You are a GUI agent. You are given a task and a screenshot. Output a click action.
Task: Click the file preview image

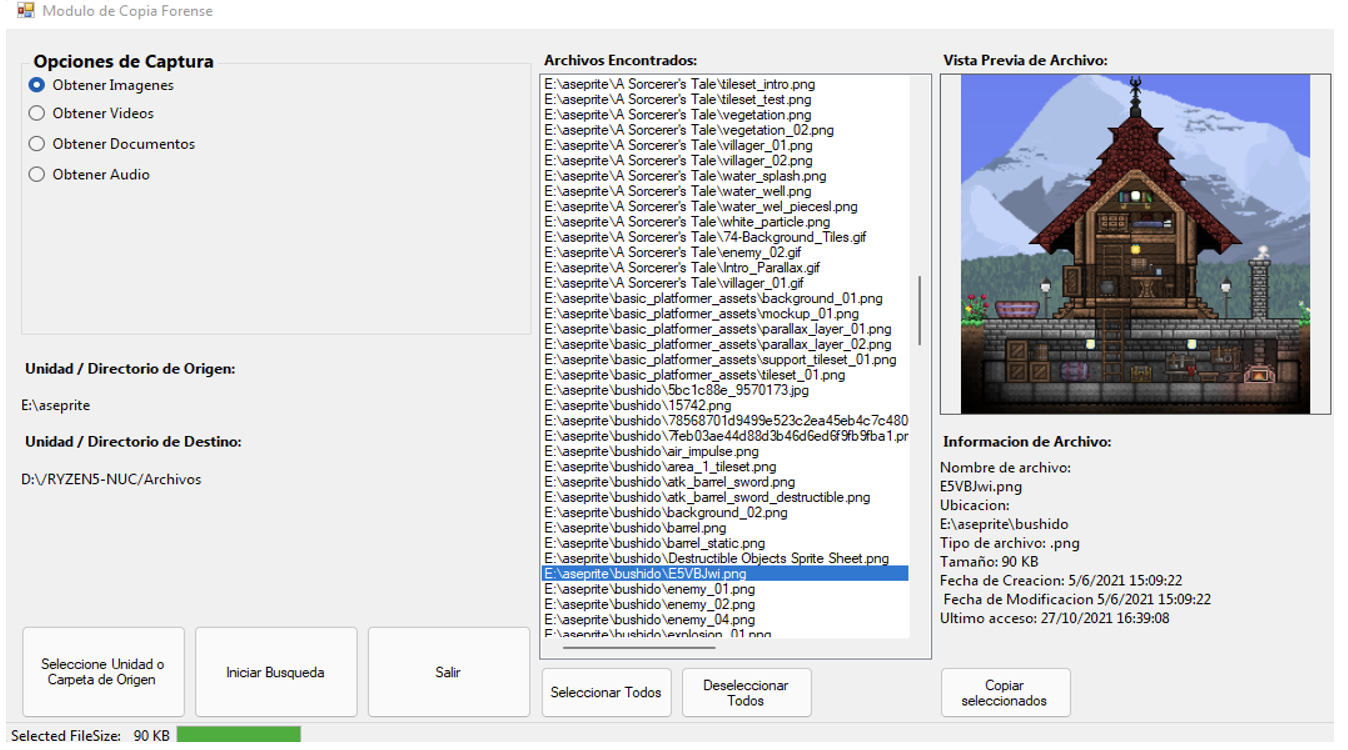click(x=1135, y=244)
